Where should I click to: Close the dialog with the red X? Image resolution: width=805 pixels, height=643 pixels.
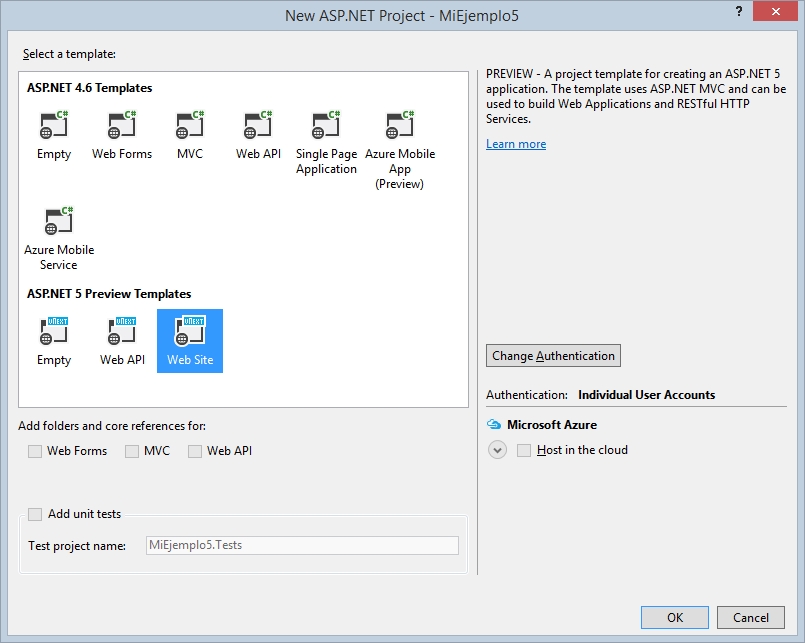pyautogui.click(x=776, y=11)
